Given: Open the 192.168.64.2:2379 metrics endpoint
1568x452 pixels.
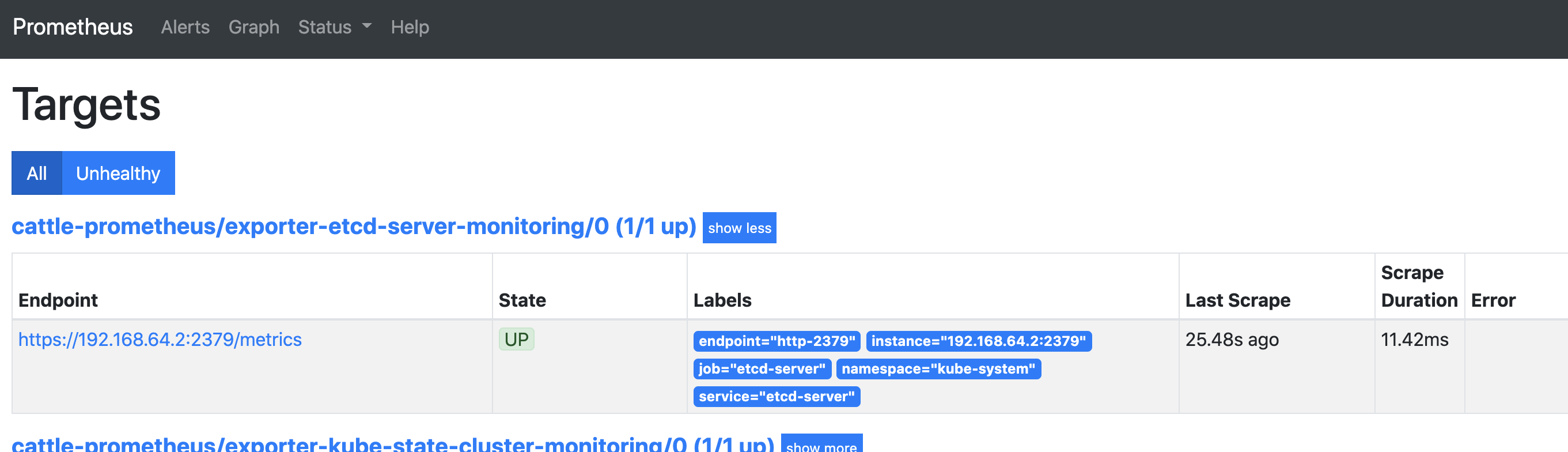Looking at the screenshot, I should click(x=160, y=340).
